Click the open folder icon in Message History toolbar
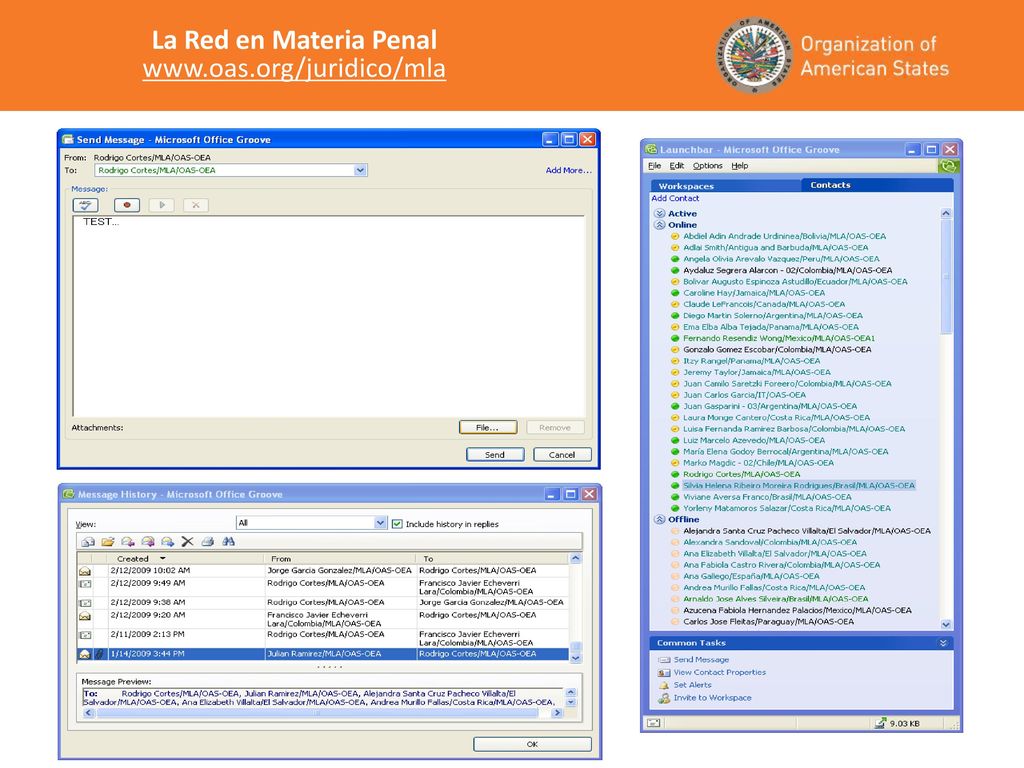 click(108, 541)
